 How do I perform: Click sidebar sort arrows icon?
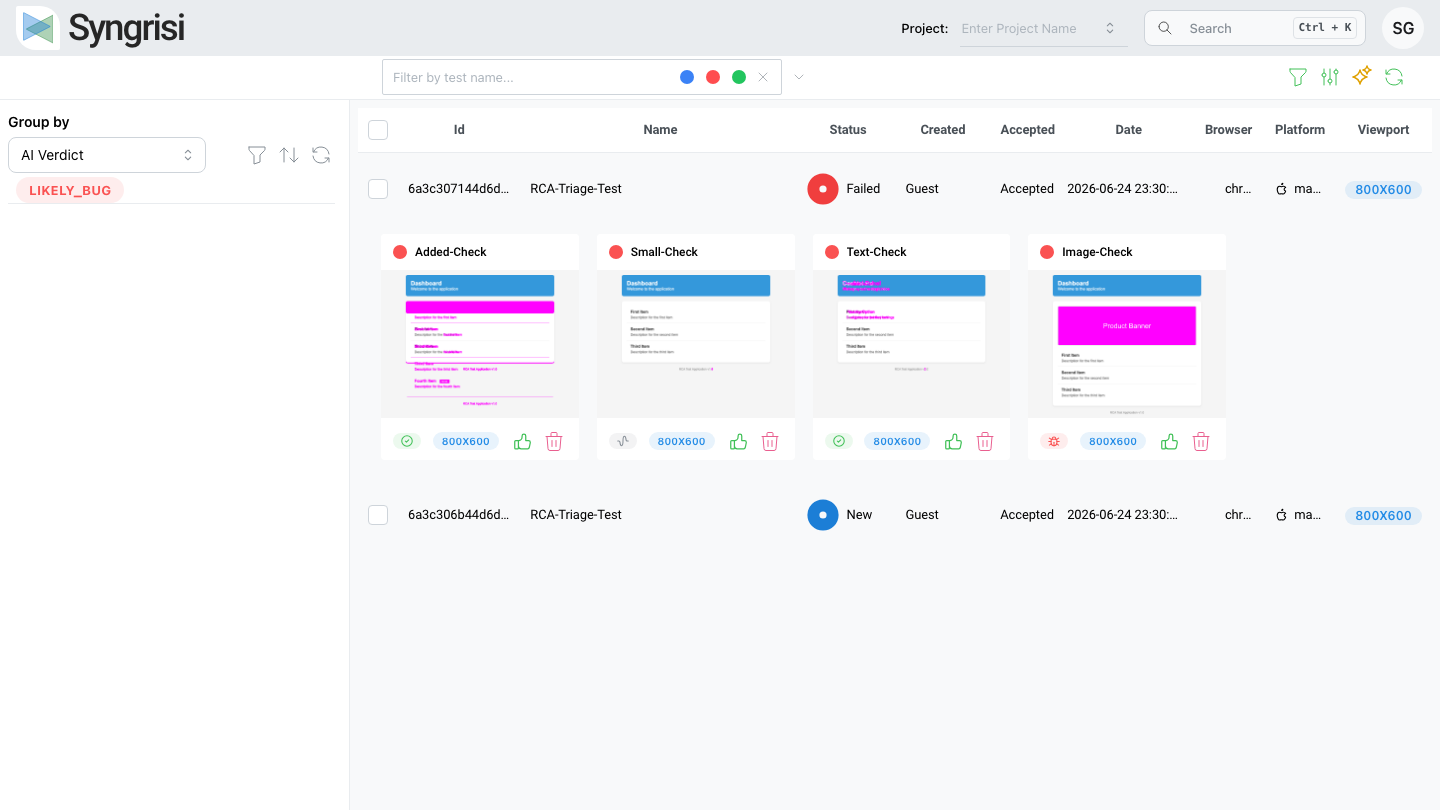(x=289, y=155)
